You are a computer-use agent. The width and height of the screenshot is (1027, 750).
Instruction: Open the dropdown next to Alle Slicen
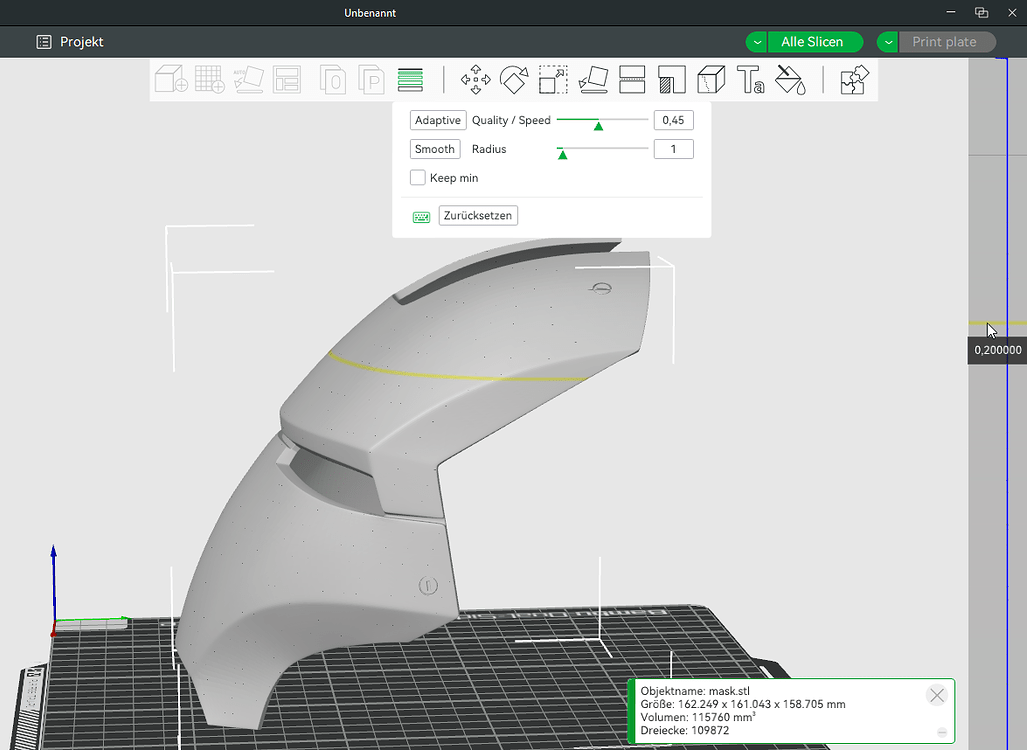pyautogui.click(x=756, y=42)
